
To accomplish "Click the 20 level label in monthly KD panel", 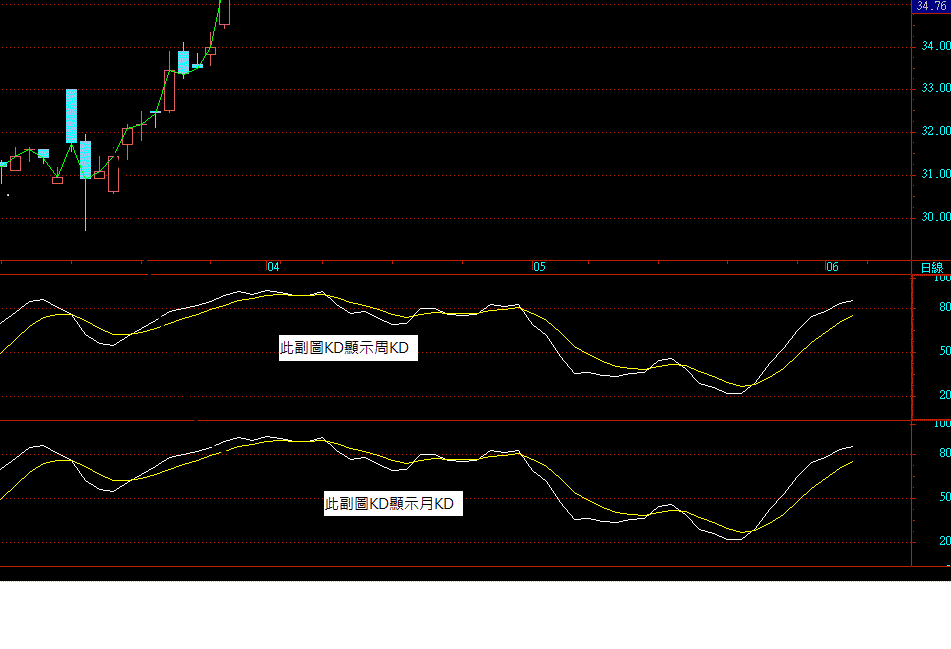I will (944, 541).
